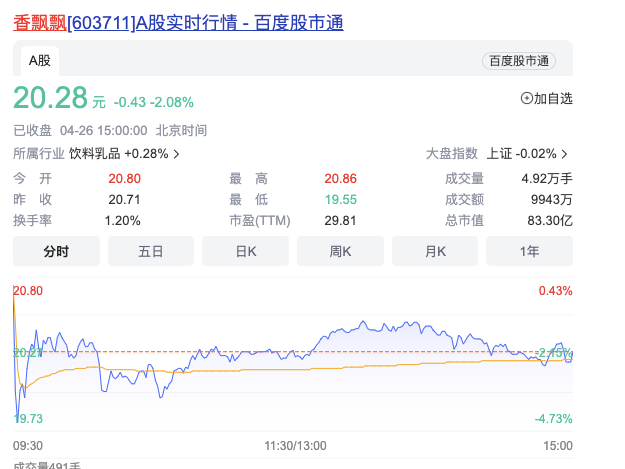The image size is (625, 469).
Task: Switch to the 分时 intraday chart
Action: [x=56, y=251]
